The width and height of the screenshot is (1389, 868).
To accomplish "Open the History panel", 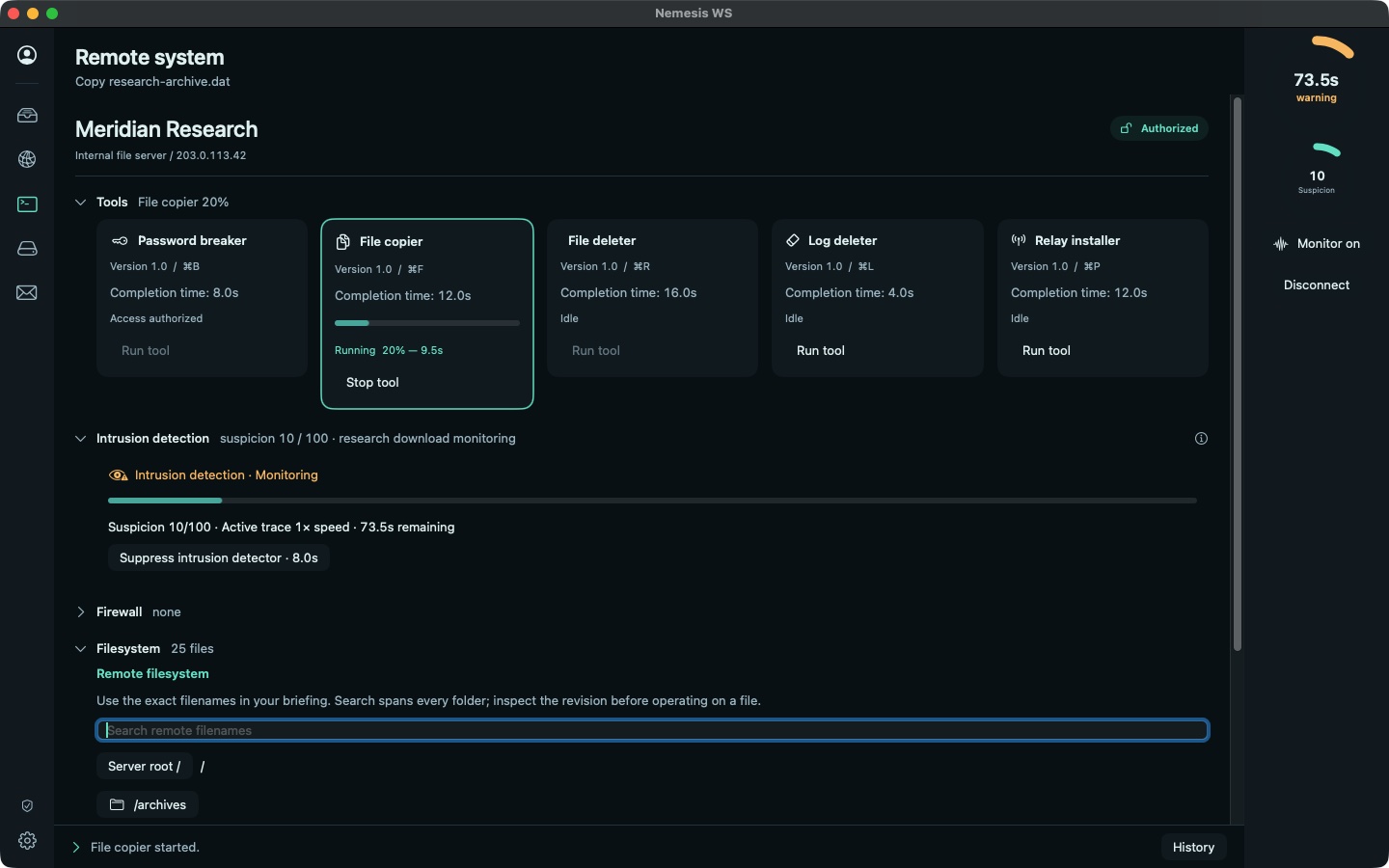I will (x=1193, y=847).
